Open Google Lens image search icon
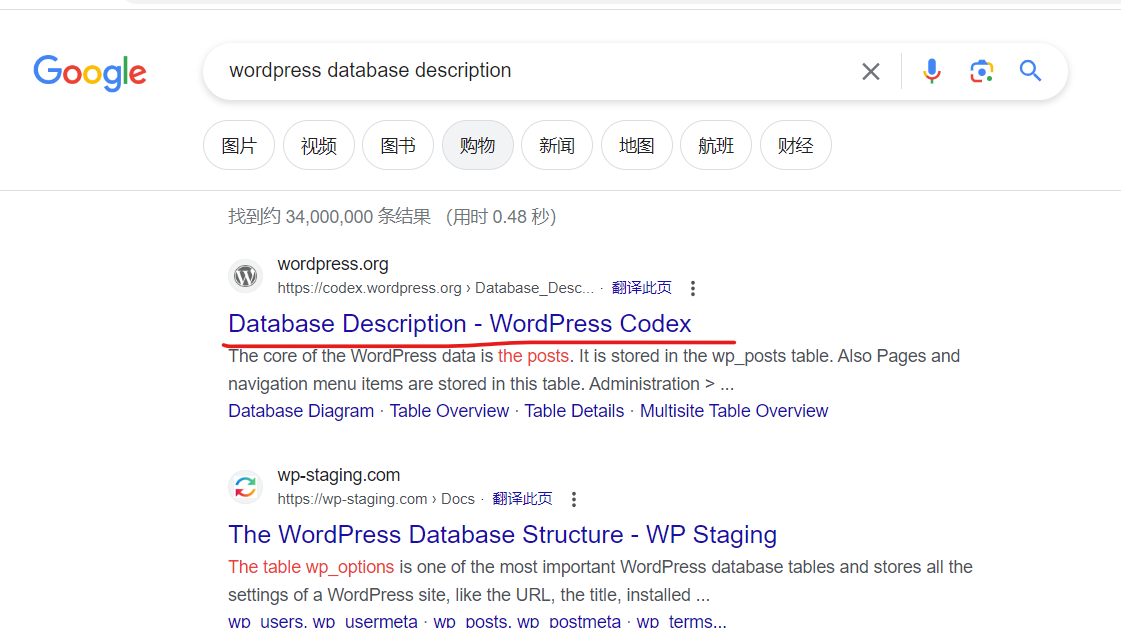 pos(982,72)
